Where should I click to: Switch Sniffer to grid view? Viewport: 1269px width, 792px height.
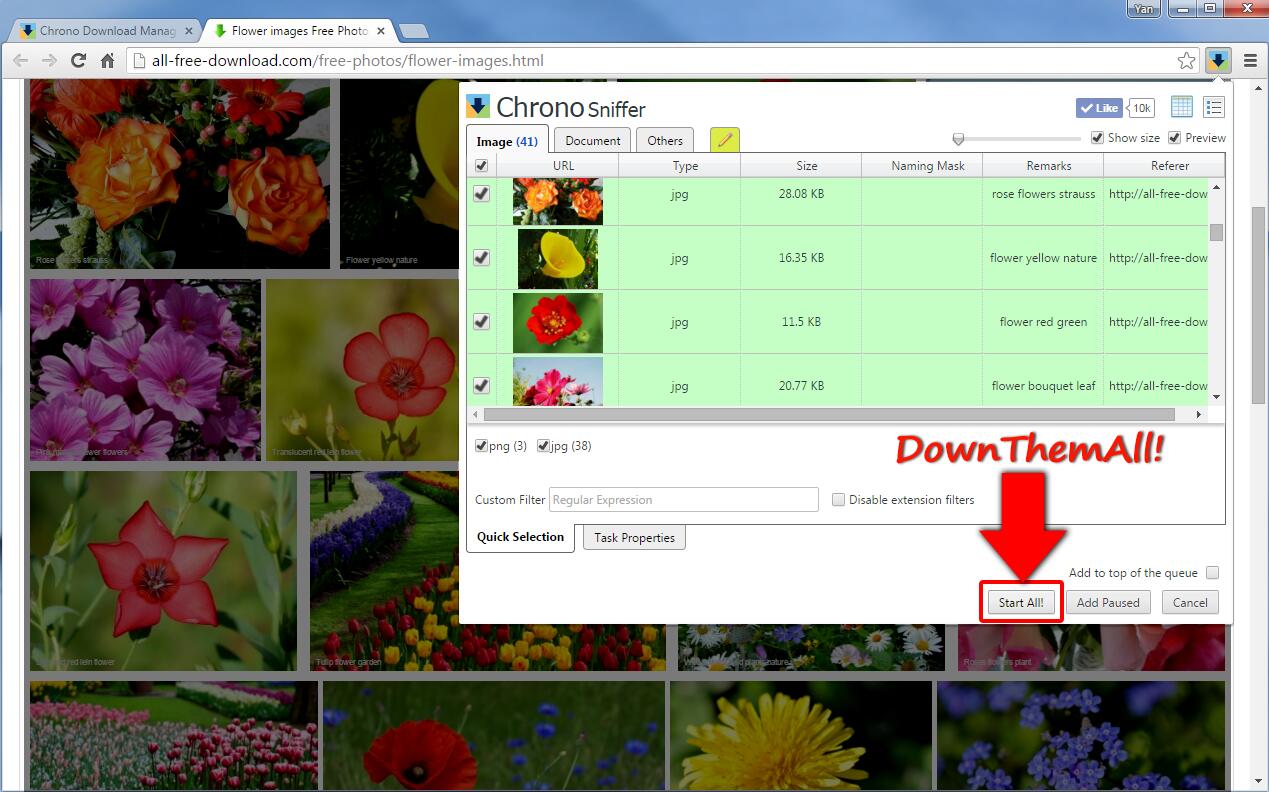point(1181,107)
